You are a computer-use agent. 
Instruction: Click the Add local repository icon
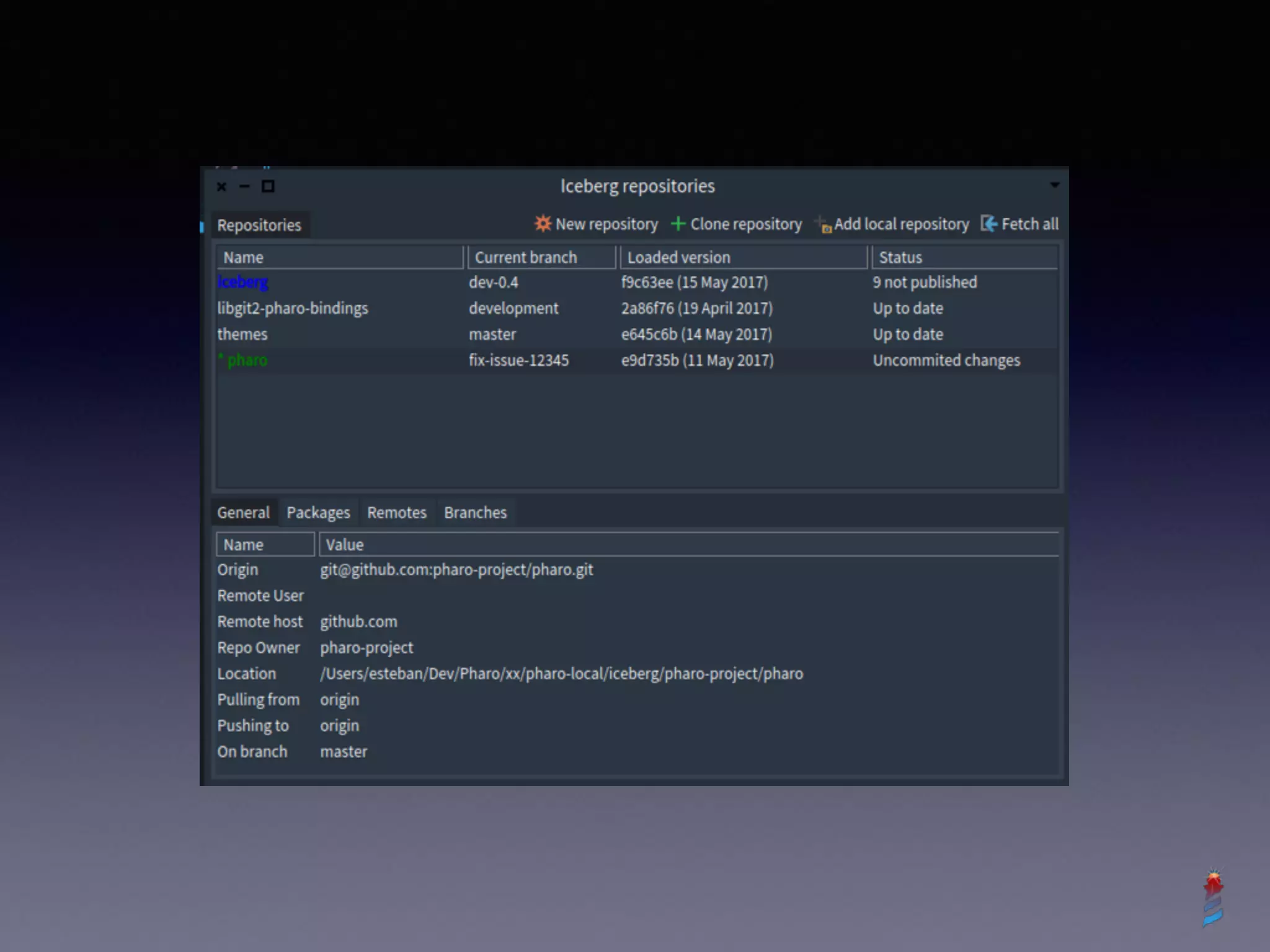823,224
